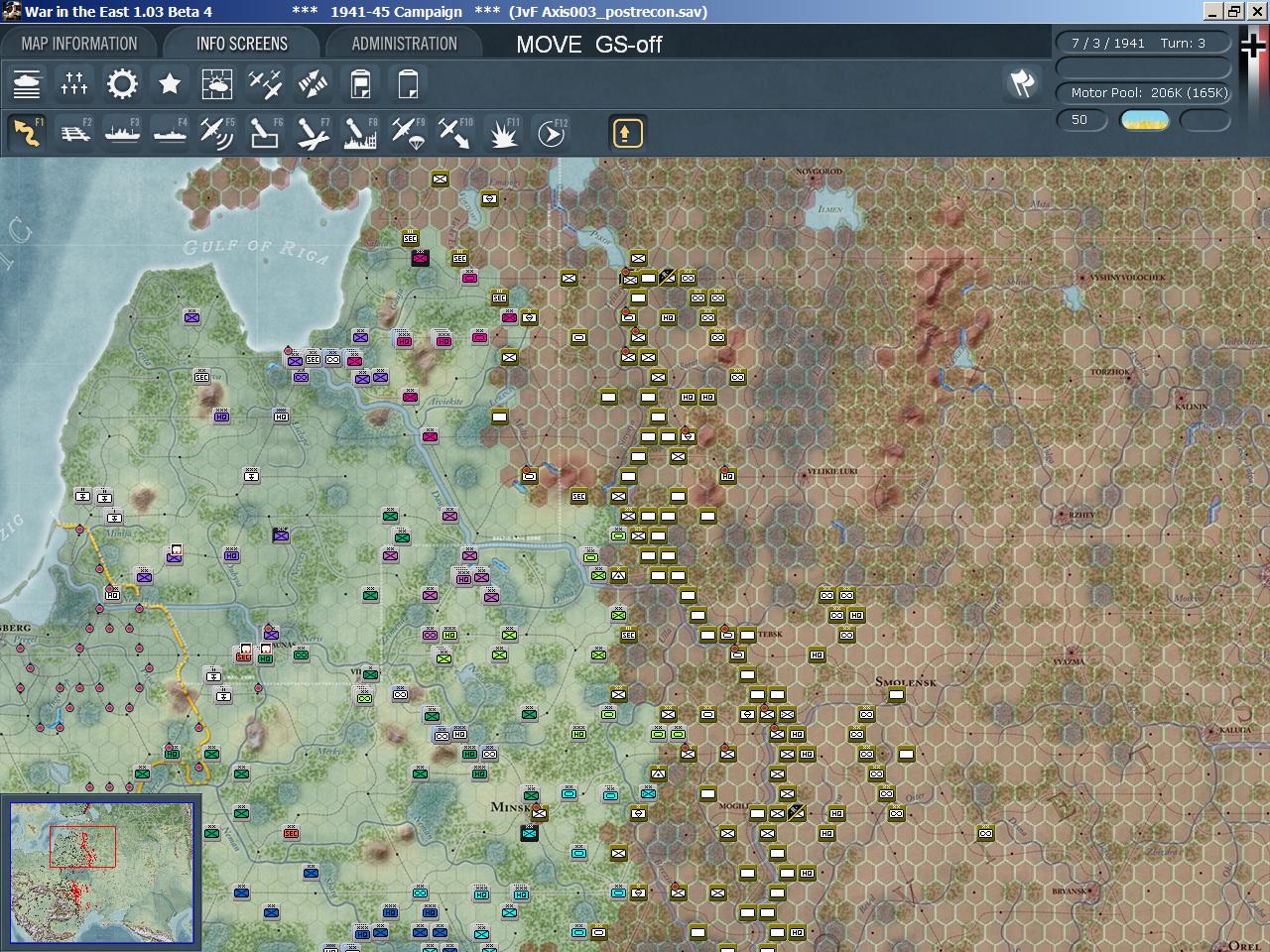The height and width of the screenshot is (952, 1270).
Task: Select Bomb Airfield mode F7 icon
Action: (x=313, y=133)
